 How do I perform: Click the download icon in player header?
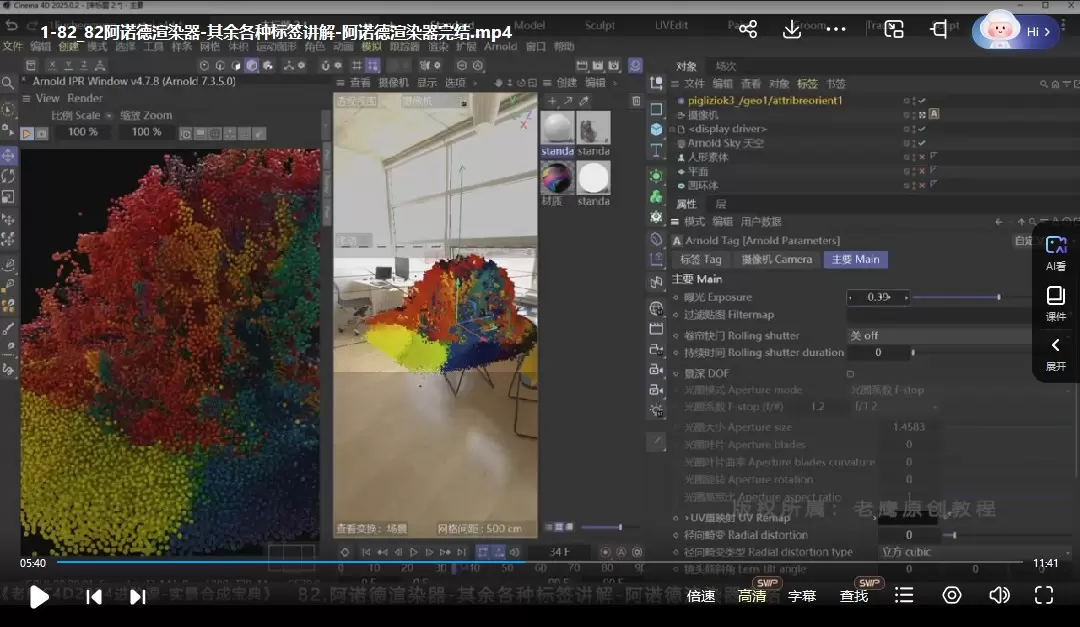[792, 29]
